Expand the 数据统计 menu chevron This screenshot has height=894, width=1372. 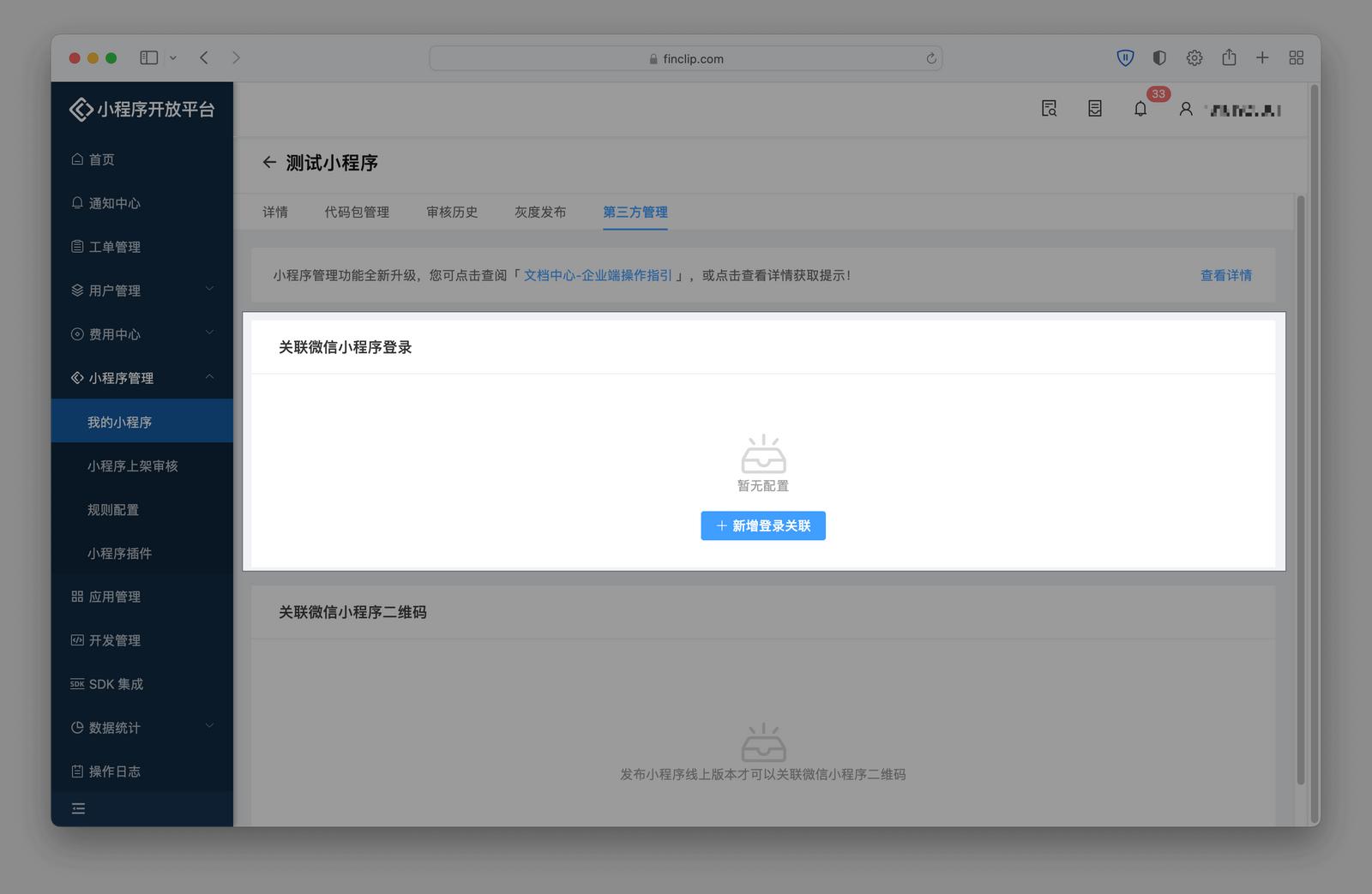point(209,727)
